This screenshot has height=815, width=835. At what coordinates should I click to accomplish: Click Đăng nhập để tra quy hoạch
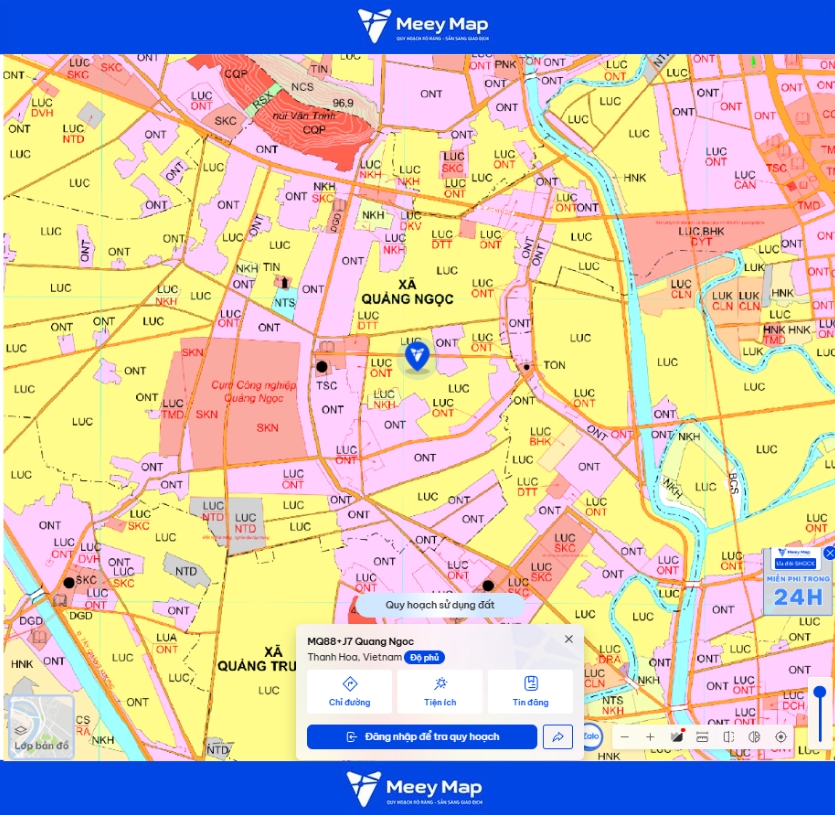[422, 737]
